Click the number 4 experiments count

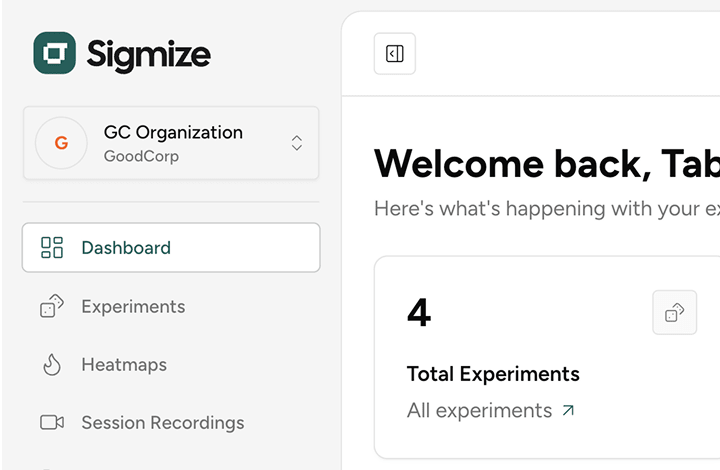pos(419,312)
